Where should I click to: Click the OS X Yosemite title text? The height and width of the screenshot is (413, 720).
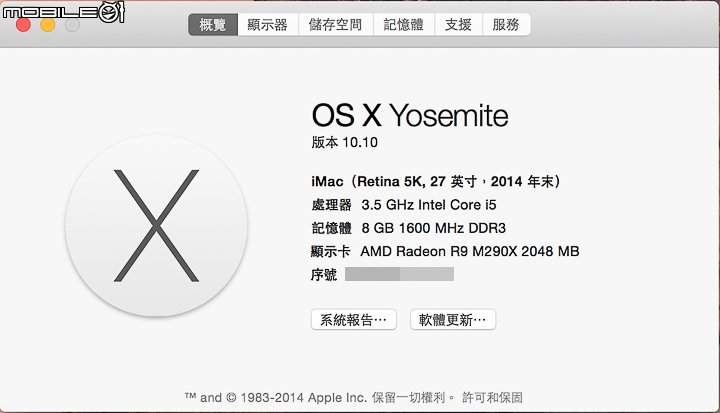pyautogui.click(x=410, y=115)
